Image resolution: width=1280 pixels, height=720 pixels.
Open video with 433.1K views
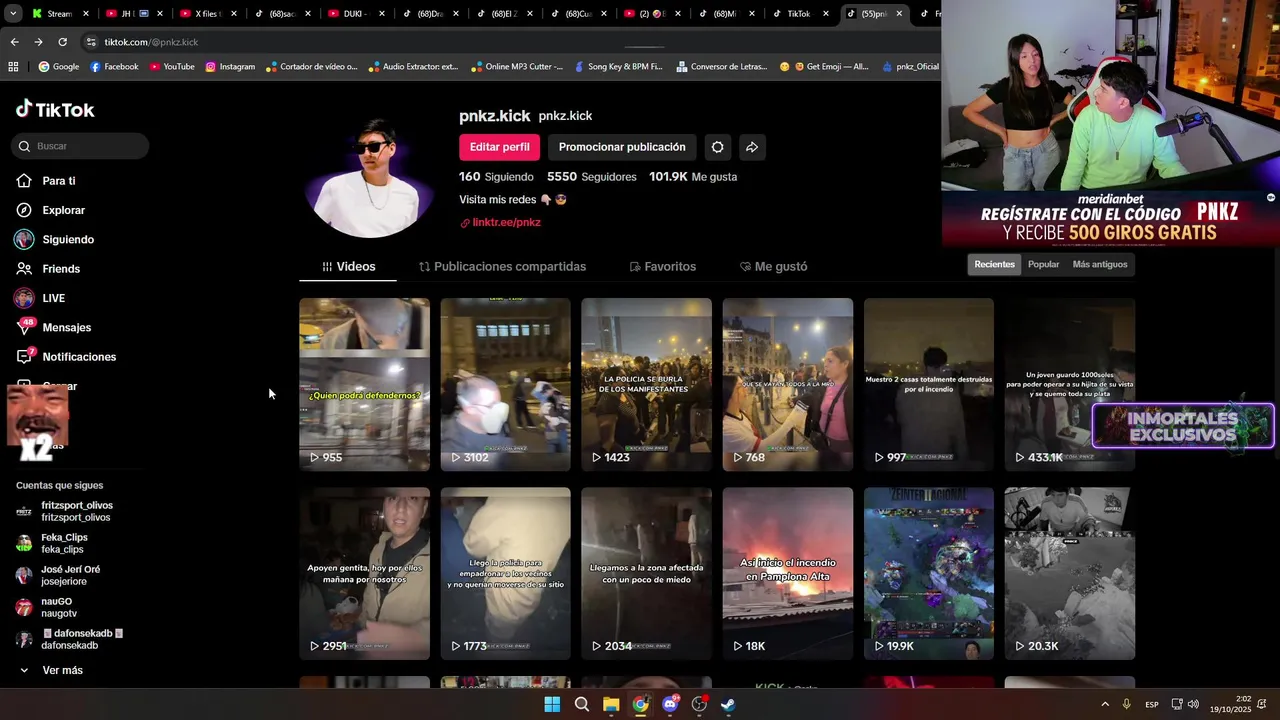coord(1069,384)
